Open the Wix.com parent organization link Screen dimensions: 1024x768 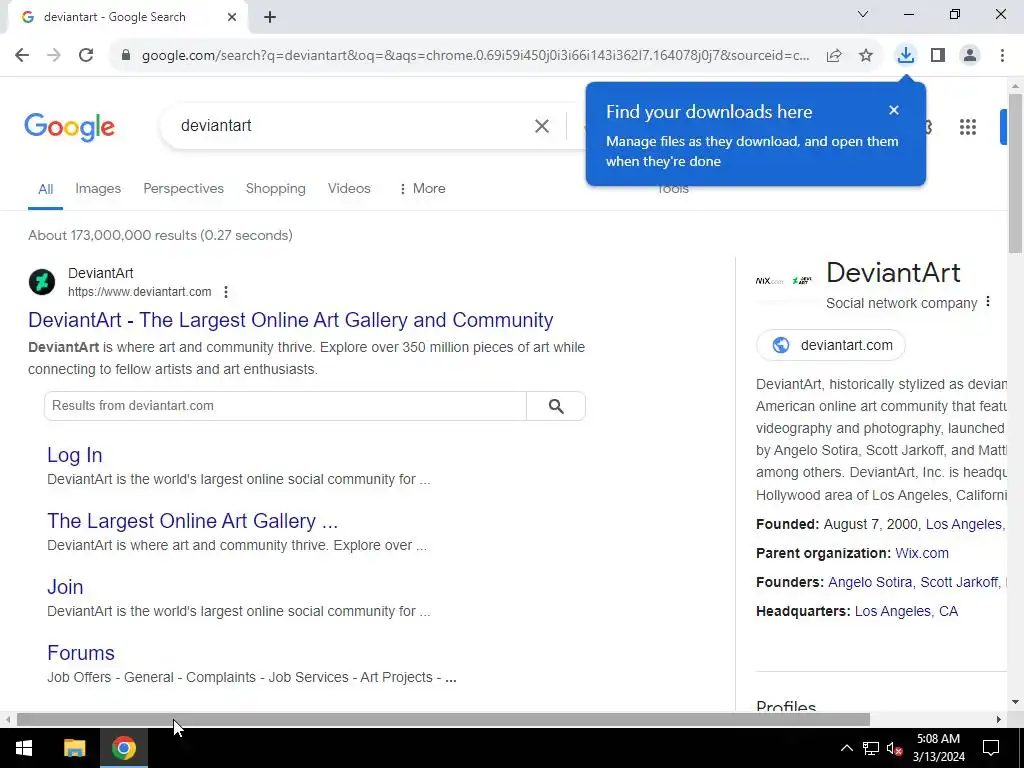tap(921, 553)
